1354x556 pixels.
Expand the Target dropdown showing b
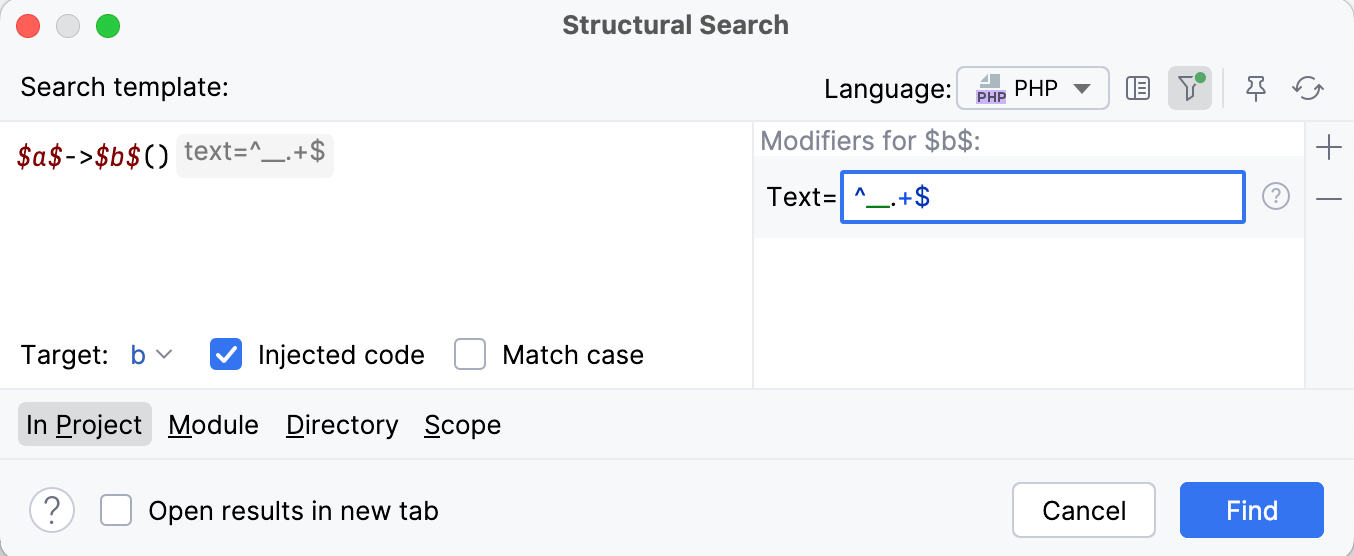point(152,355)
